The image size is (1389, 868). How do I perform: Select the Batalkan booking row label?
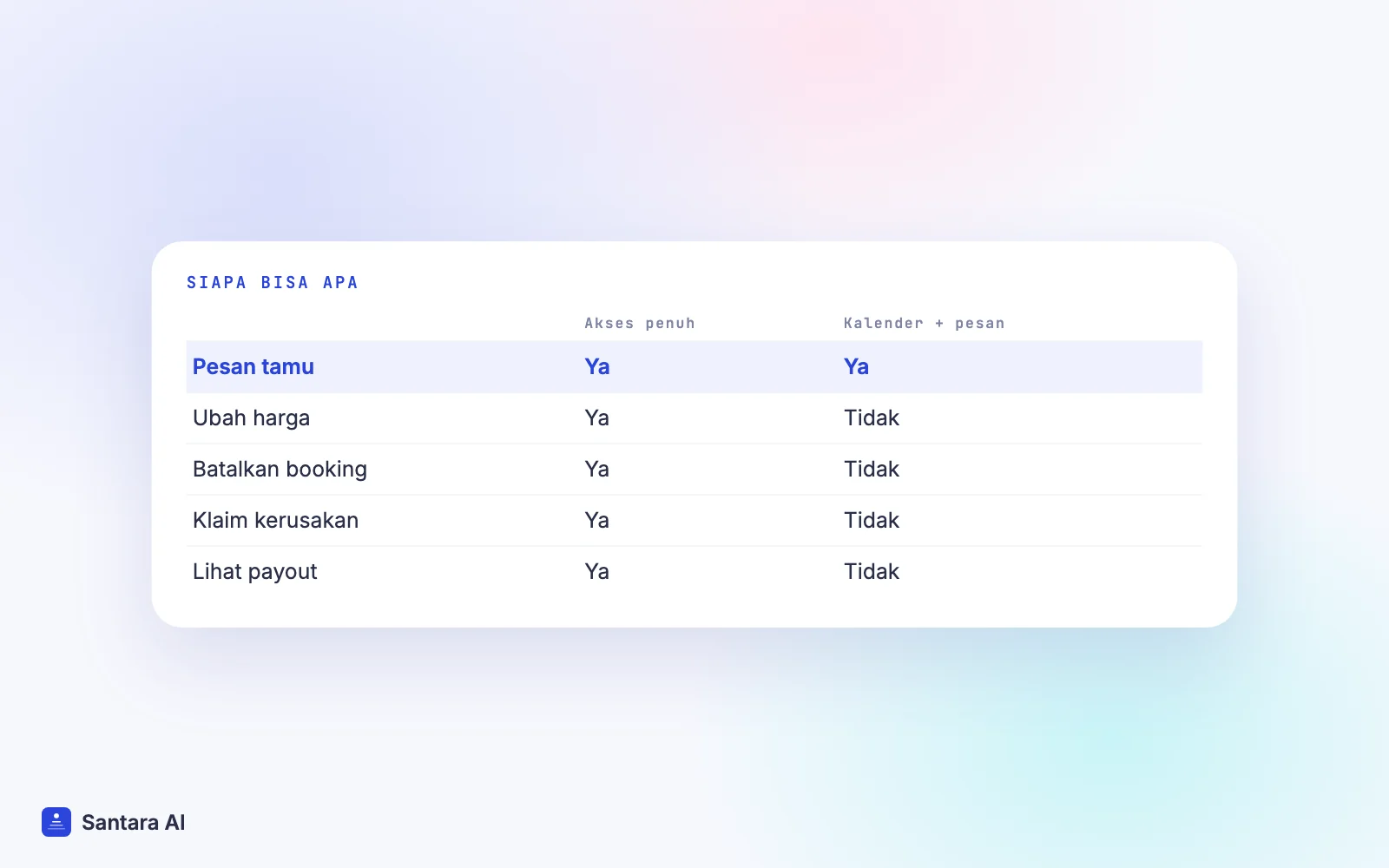280,469
